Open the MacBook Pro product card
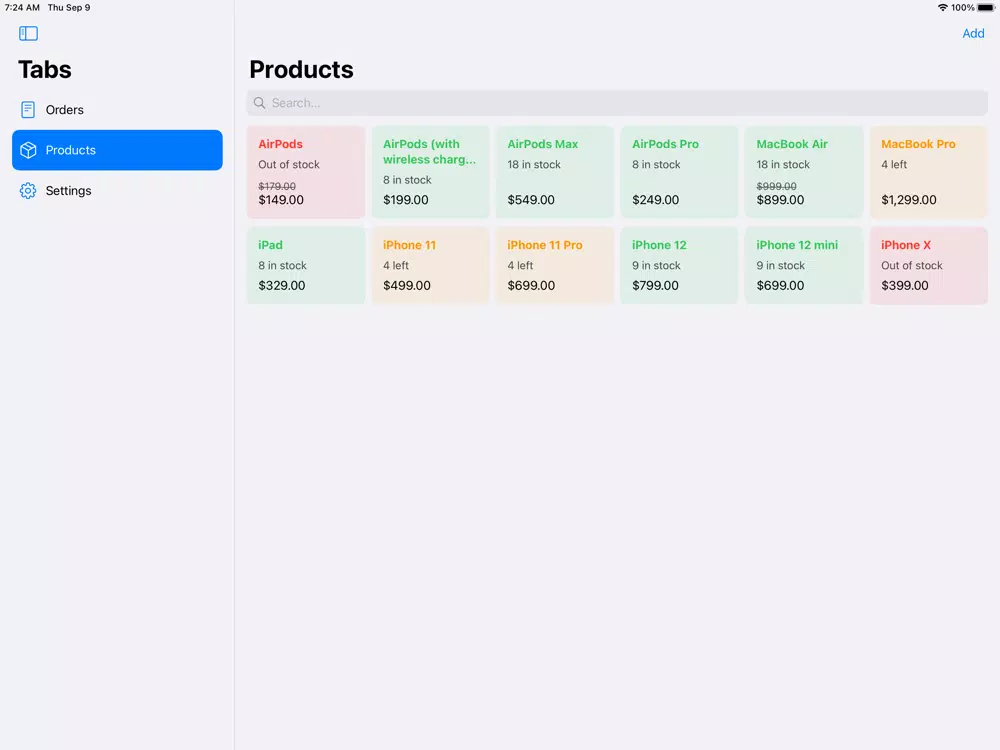The image size is (1000, 750). pos(928,172)
